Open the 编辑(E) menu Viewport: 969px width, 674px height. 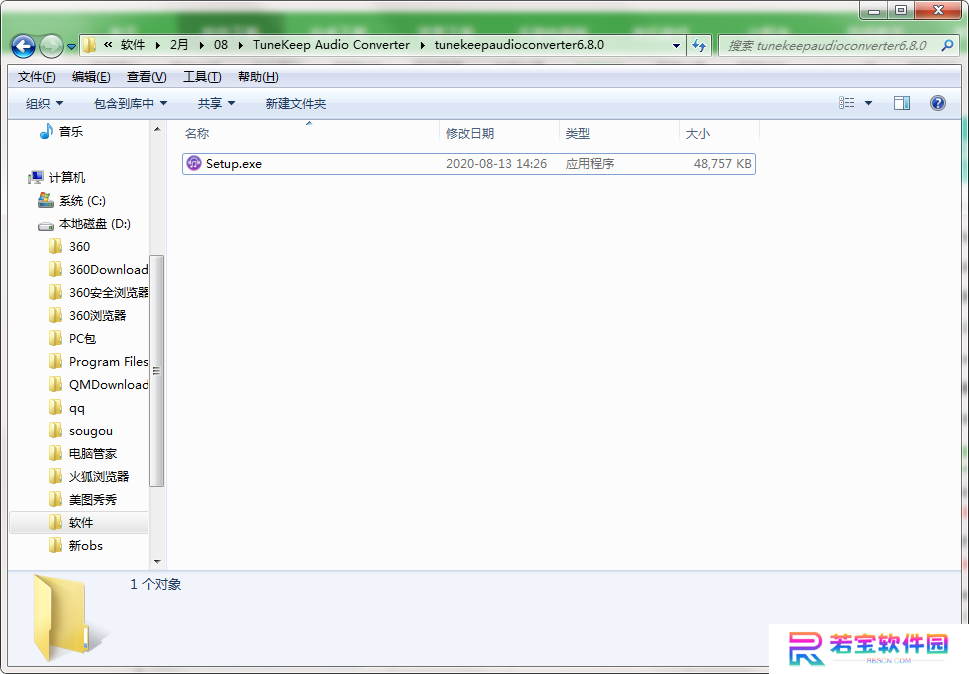[91, 77]
